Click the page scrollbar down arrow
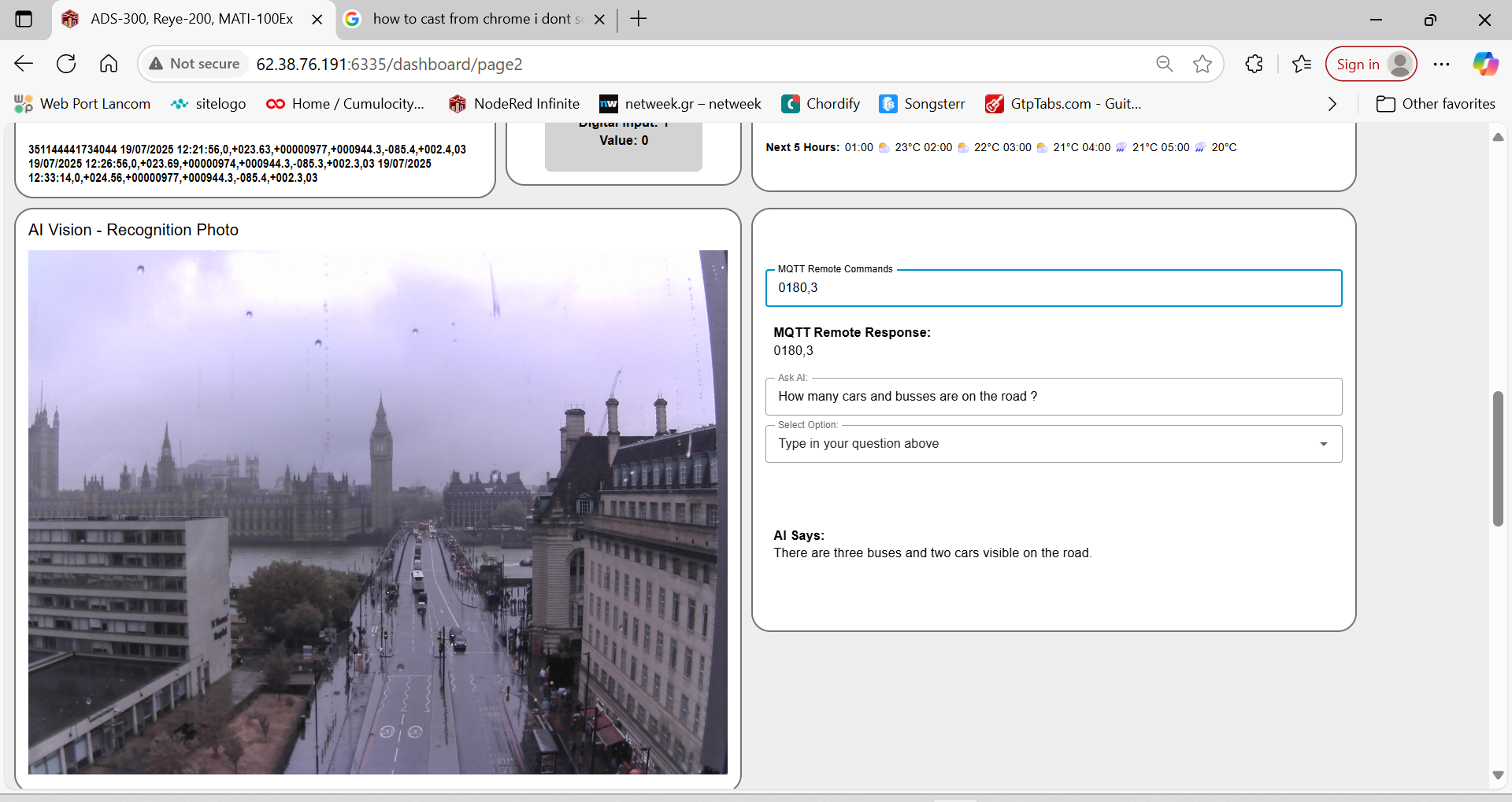 (1498, 775)
